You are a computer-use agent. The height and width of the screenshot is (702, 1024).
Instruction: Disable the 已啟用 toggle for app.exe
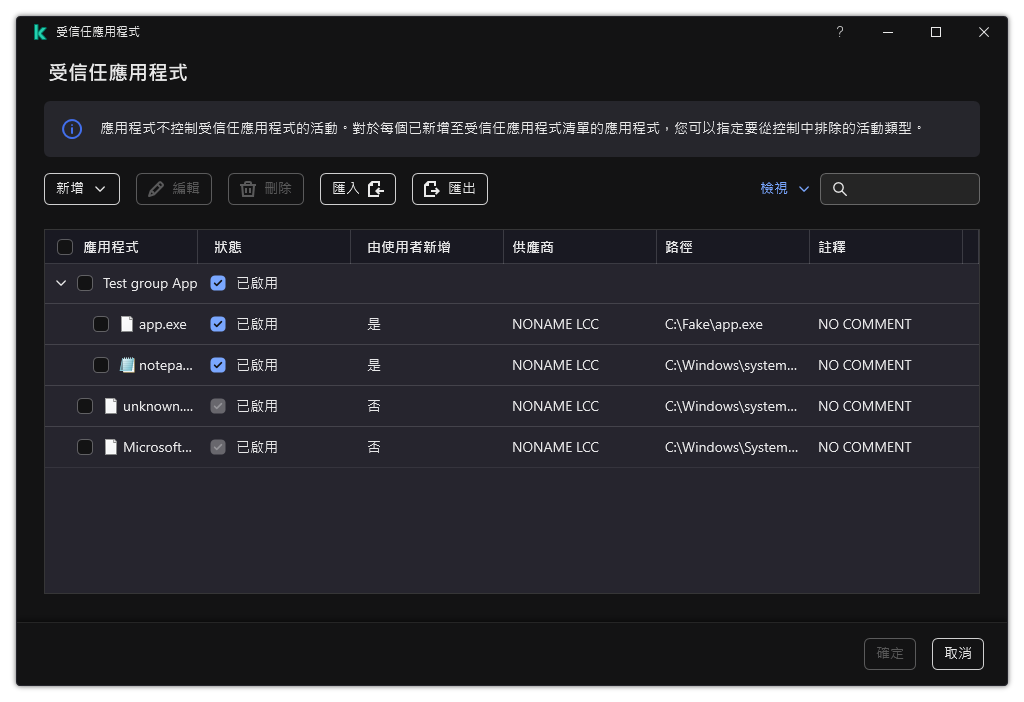(x=218, y=323)
